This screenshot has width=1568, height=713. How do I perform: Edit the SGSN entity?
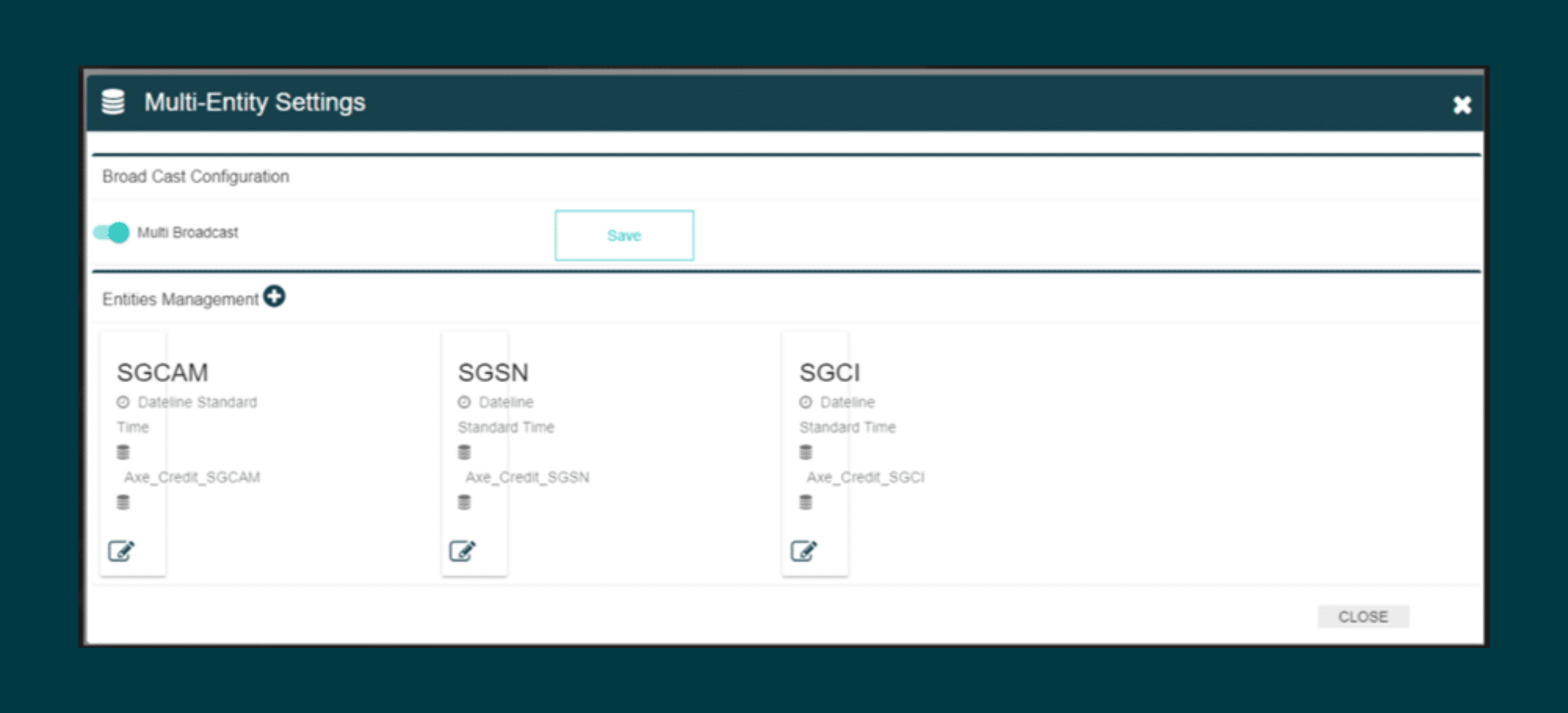[x=462, y=551]
